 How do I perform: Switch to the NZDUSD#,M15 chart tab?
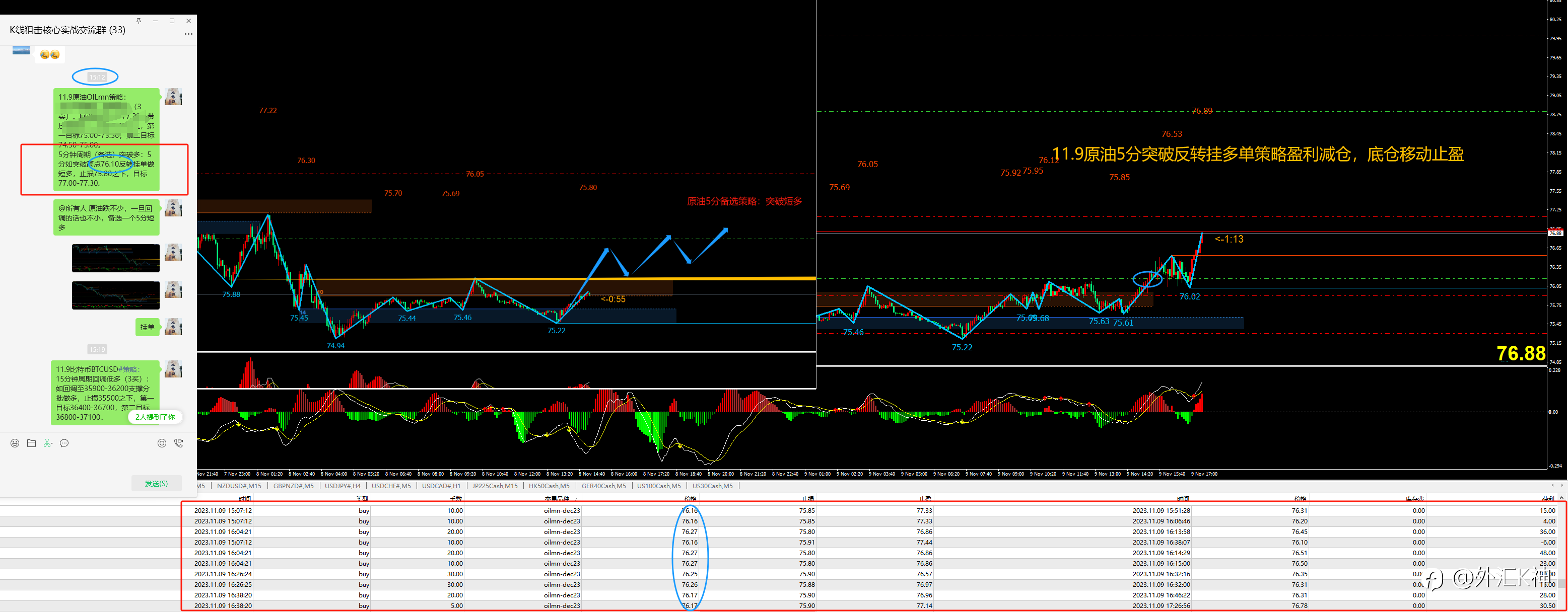[x=239, y=486]
